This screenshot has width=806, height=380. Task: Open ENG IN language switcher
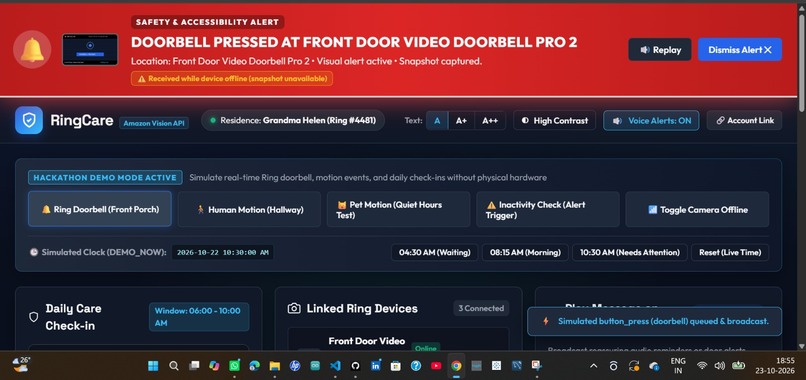click(x=678, y=366)
